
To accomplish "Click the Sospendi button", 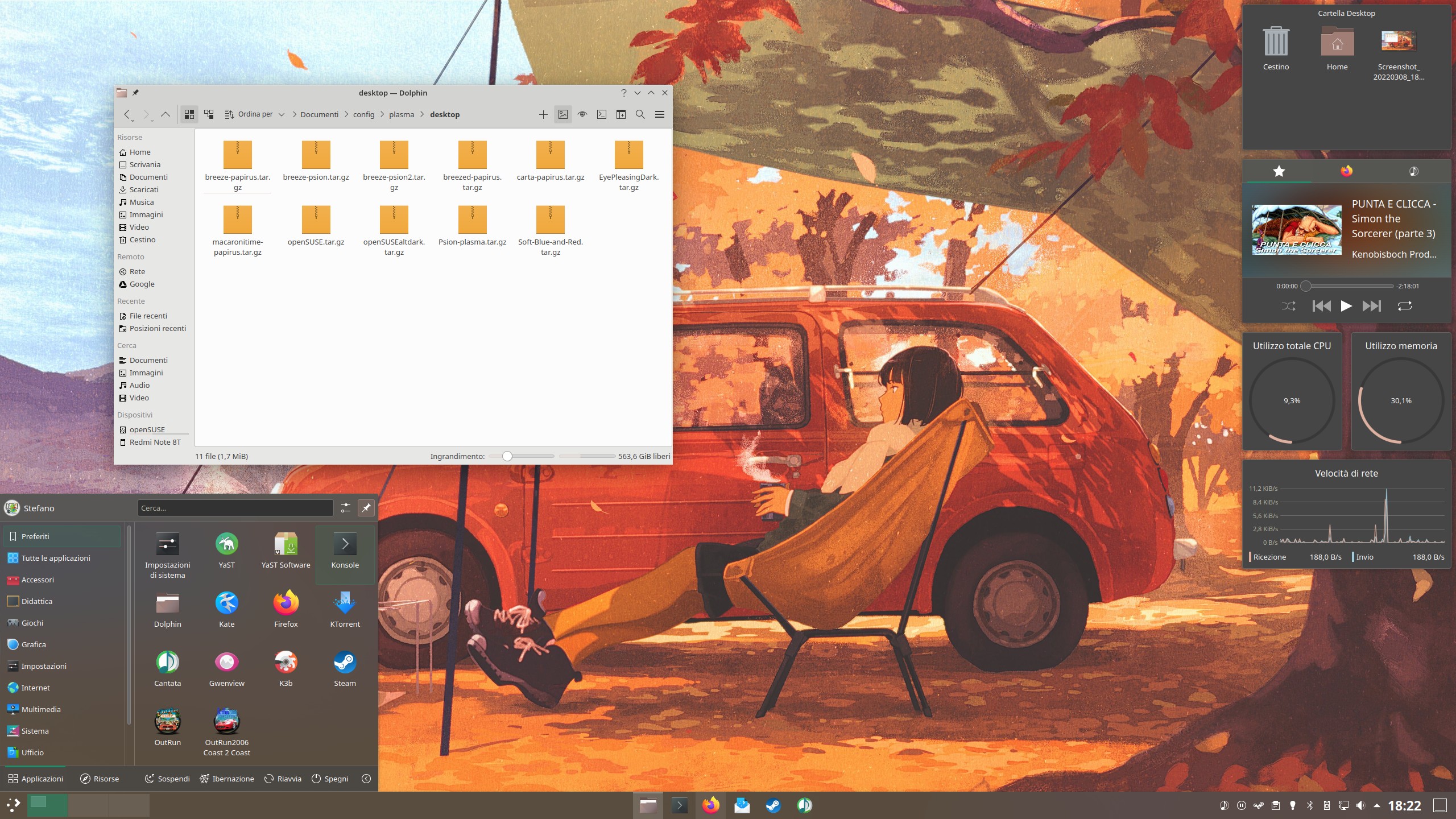I will (167, 779).
